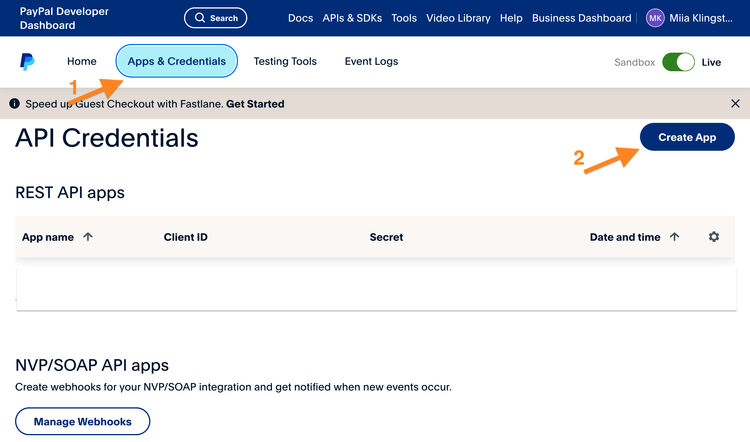Go to the Business Dashboard link
This screenshot has width=750, height=442.
(582, 18)
